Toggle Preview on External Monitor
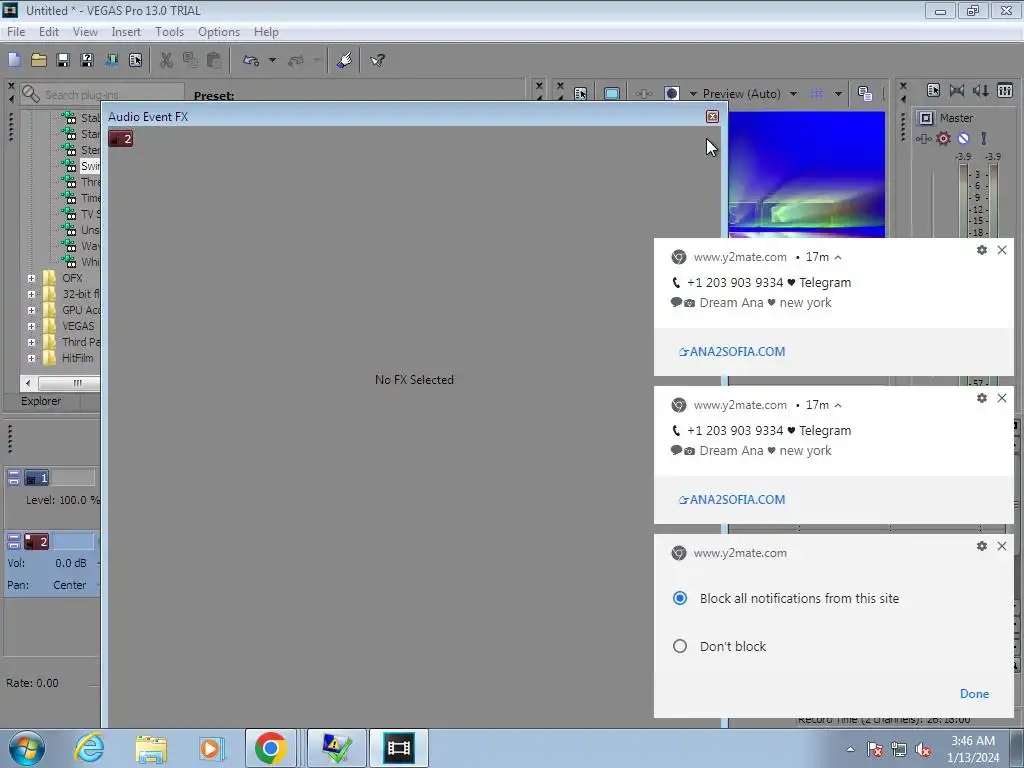This screenshot has height=768, width=1024. pyautogui.click(x=612, y=93)
